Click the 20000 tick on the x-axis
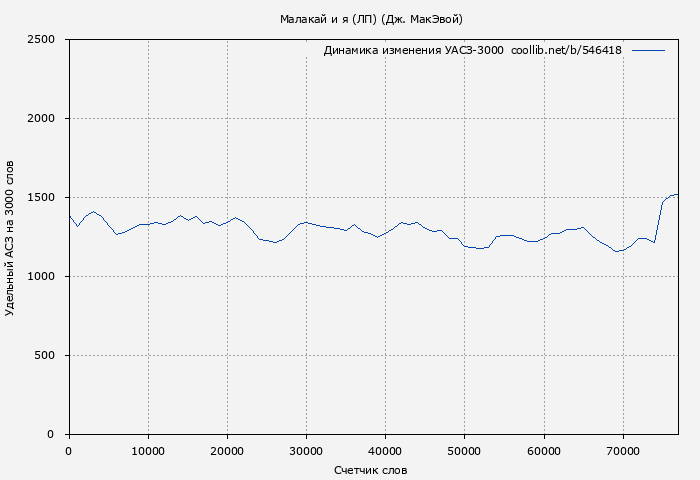Screen dimensions: 700x480 [x=227, y=451]
